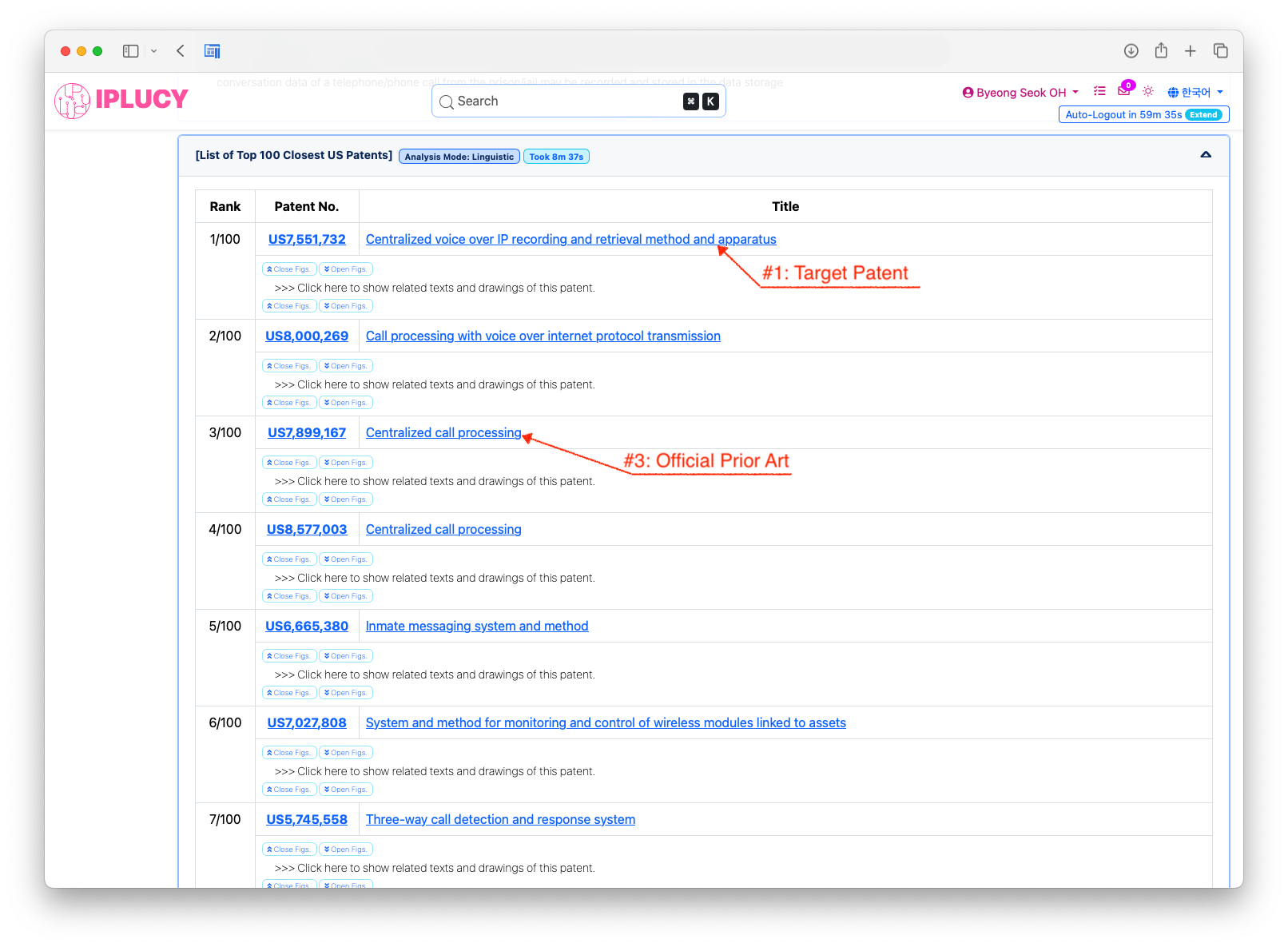Screen dimensions: 1288x947
Task: Click lower Close Figs. for rank 1 patent
Action: click(x=289, y=306)
